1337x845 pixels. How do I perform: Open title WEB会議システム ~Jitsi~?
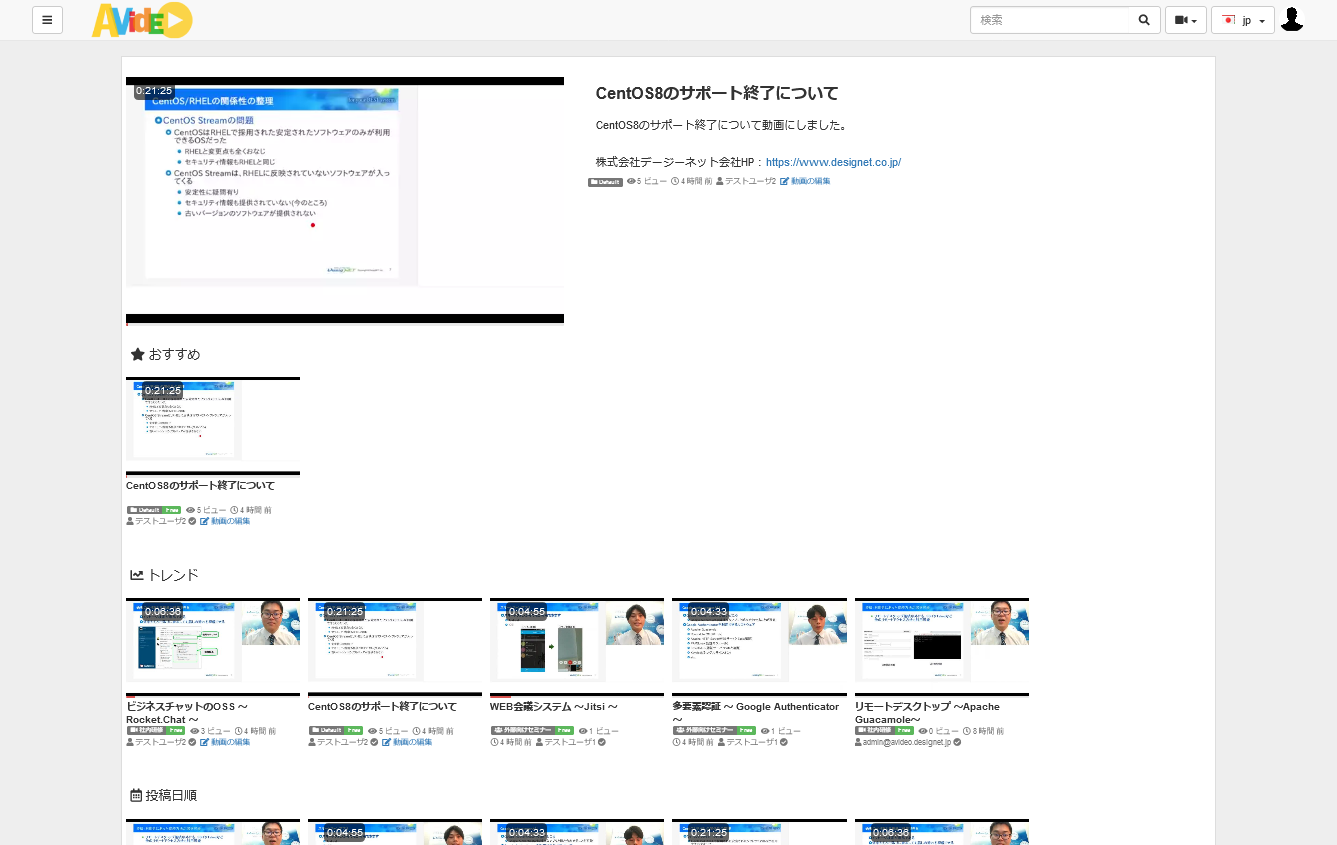pyautogui.click(x=554, y=706)
